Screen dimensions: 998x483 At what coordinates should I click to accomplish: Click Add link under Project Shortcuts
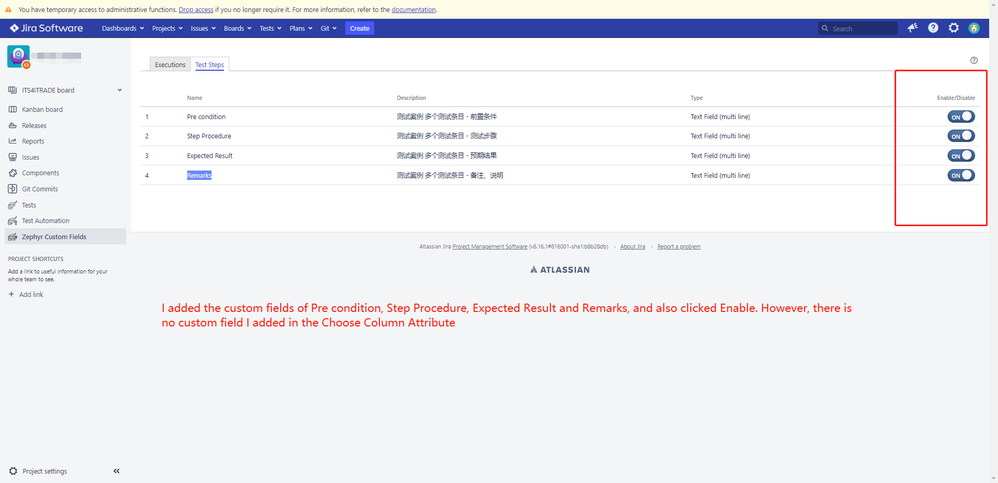click(31, 295)
